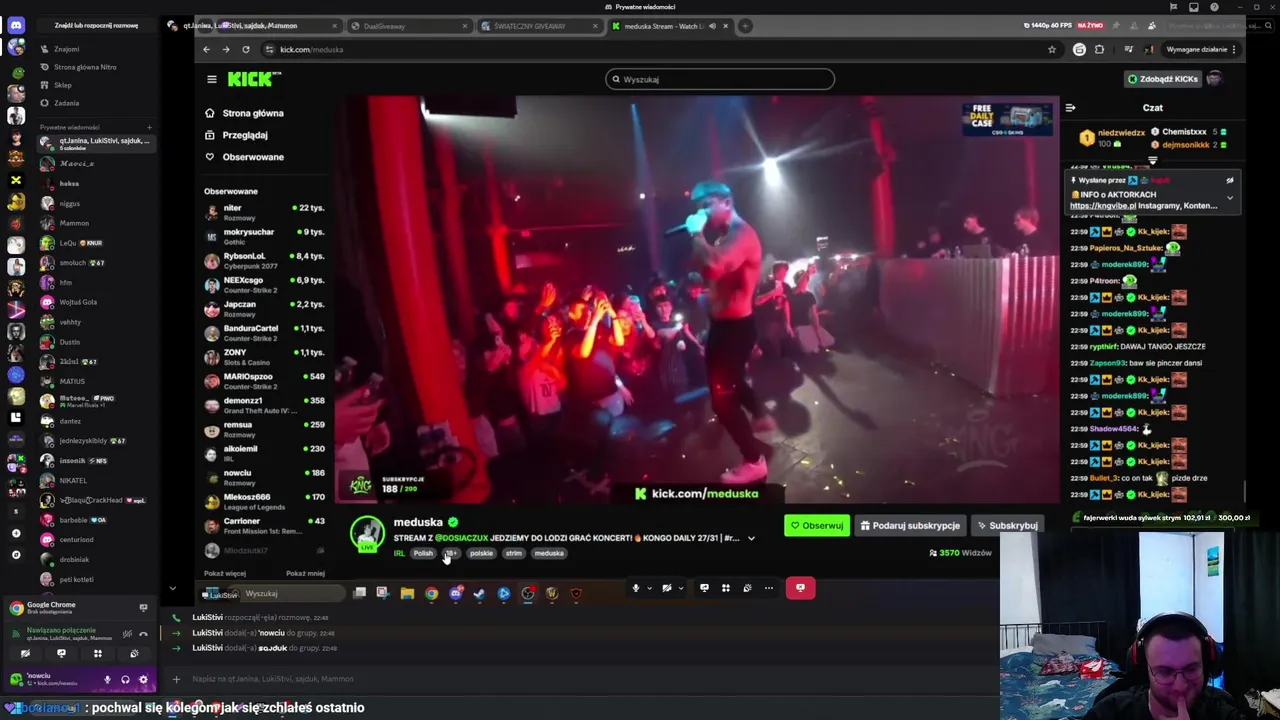1280x720 pixels.
Task: Open a new browser tab
Action: 745,26
